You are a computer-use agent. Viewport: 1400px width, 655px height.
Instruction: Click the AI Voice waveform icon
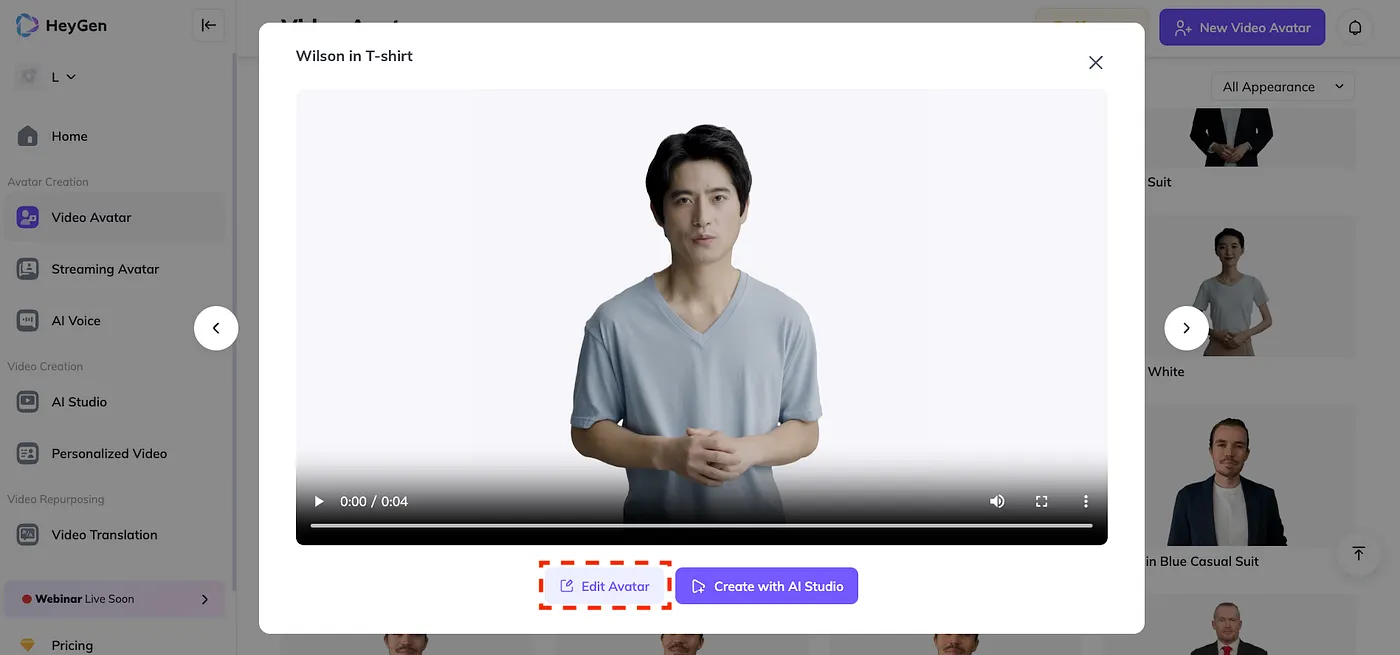click(28, 321)
